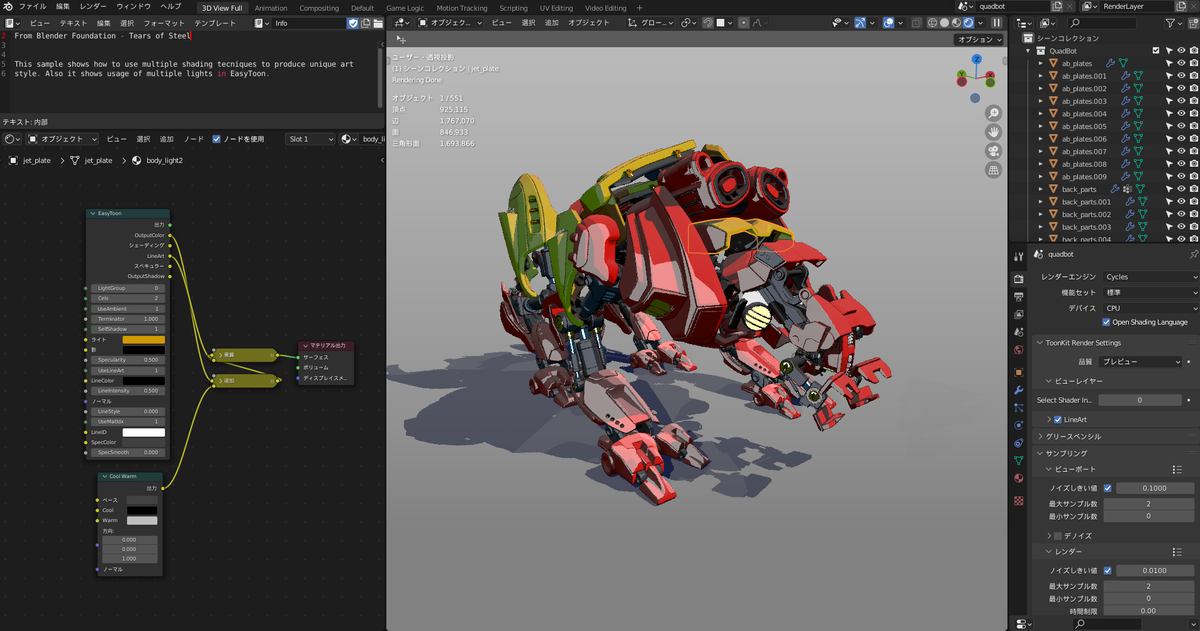Select solid viewport shading mode
The height and width of the screenshot is (631, 1200).
tap(946, 22)
